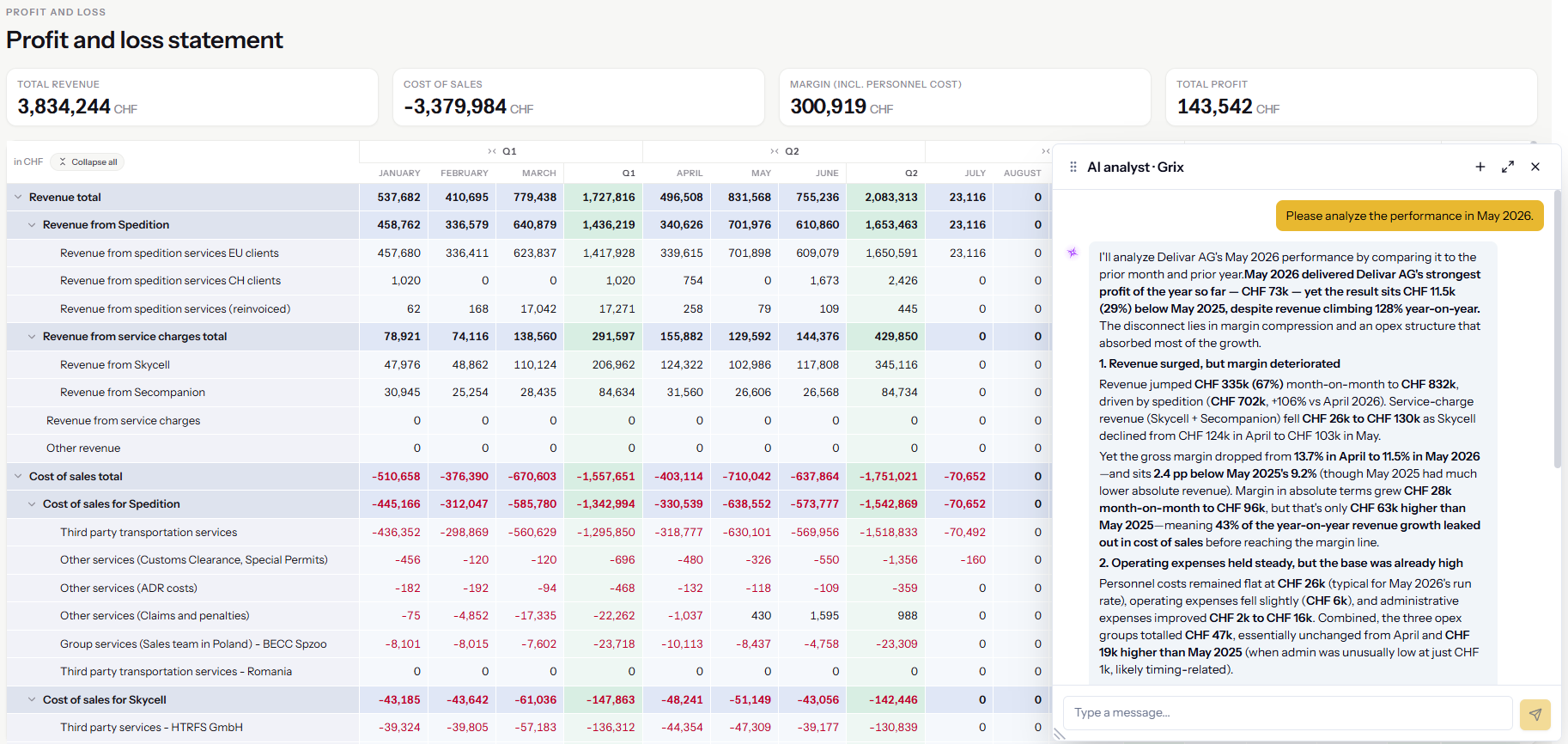Collapse Revenue from service charges total
The width and height of the screenshot is (1568, 744).
[x=32, y=337]
